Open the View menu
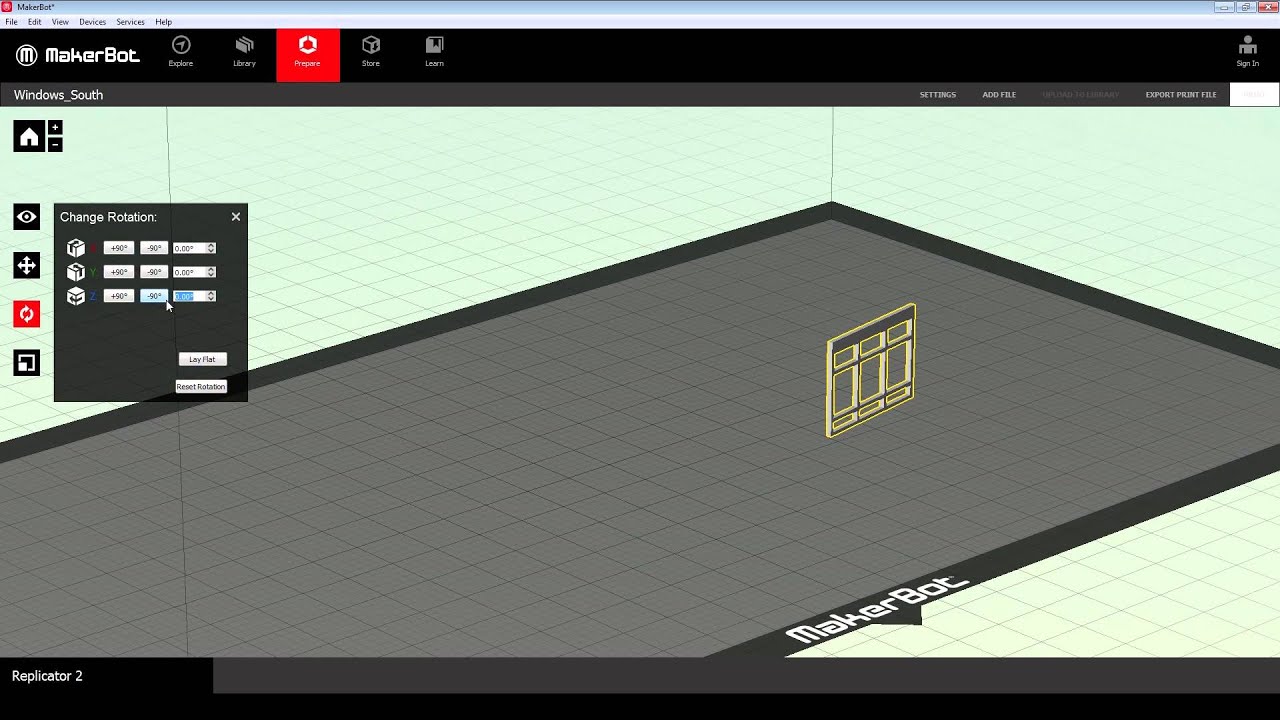 [60, 21]
